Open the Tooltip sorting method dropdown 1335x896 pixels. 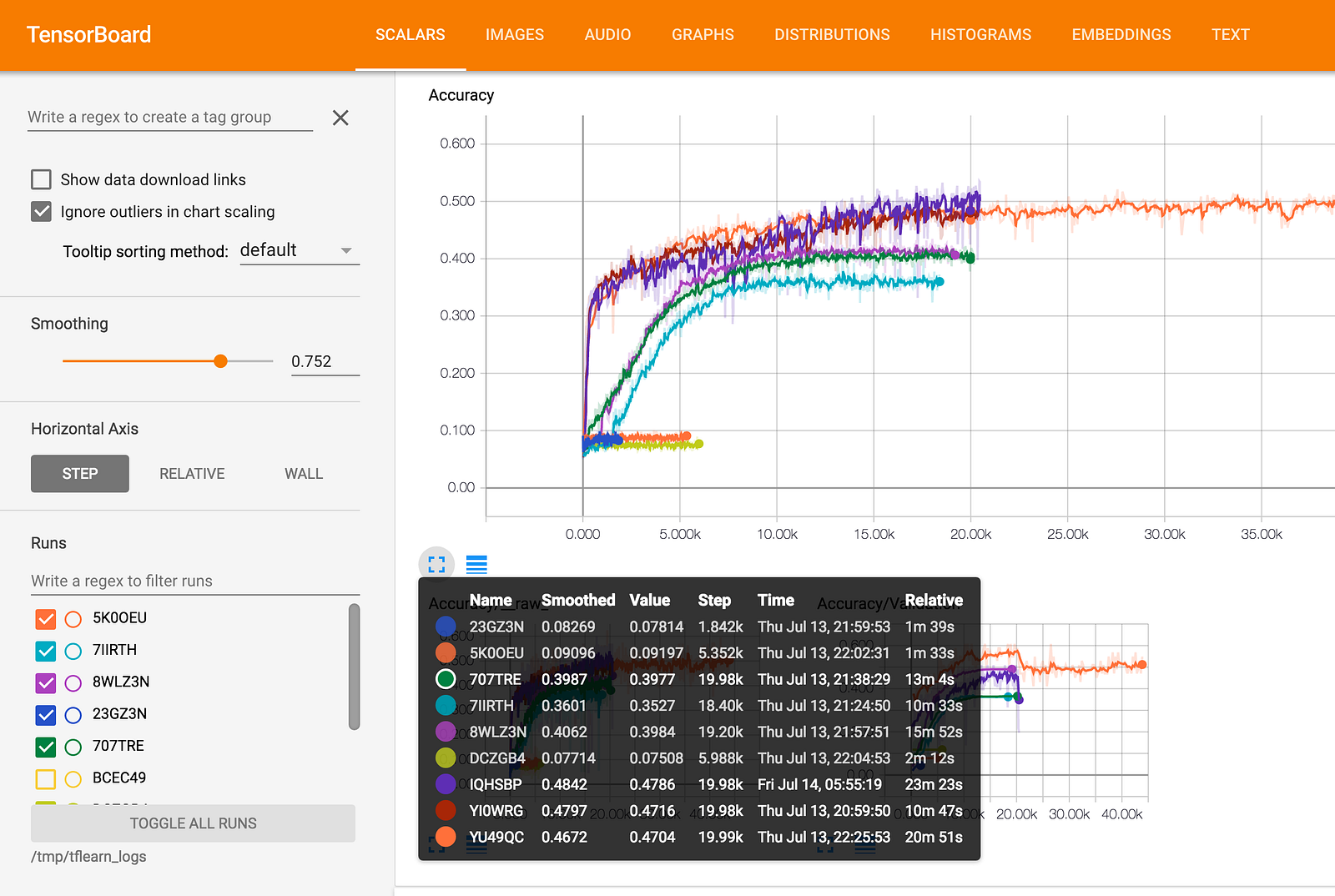click(299, 251)
